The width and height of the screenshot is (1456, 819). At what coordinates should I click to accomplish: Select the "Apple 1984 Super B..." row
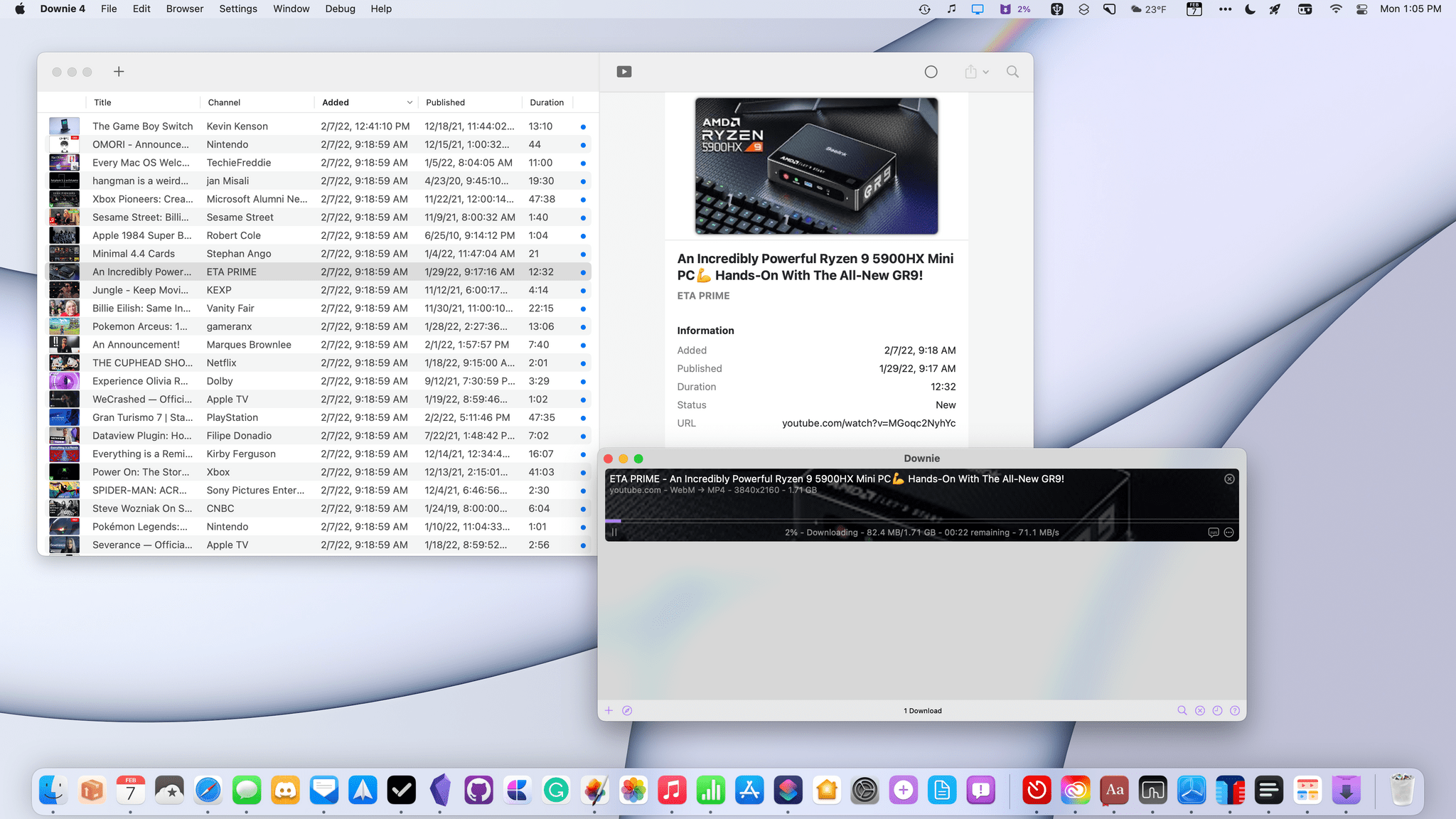tap(318, 235)
